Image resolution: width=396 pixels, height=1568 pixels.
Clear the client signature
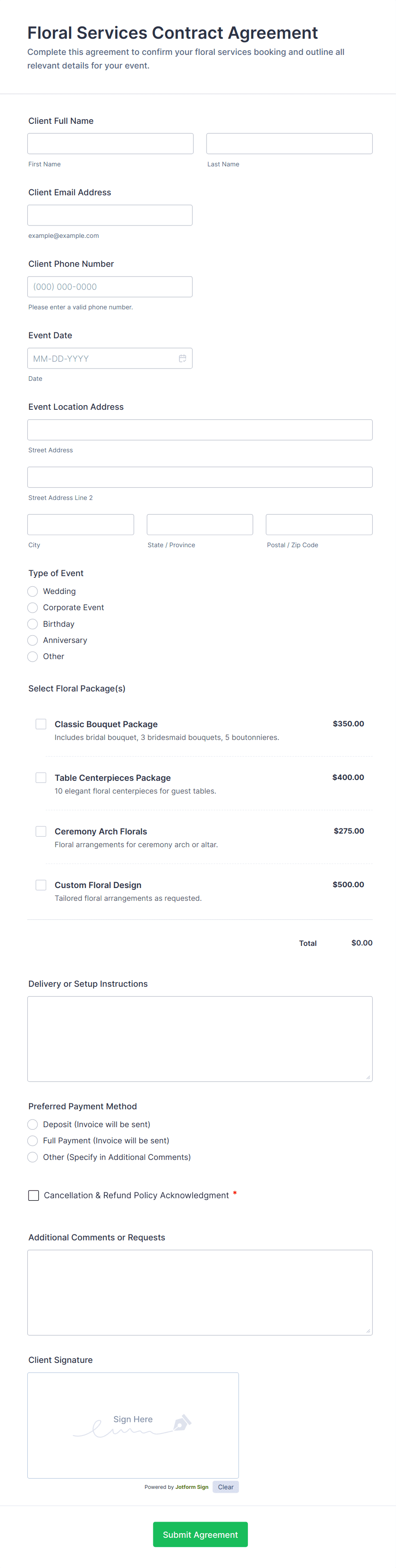225,1487
